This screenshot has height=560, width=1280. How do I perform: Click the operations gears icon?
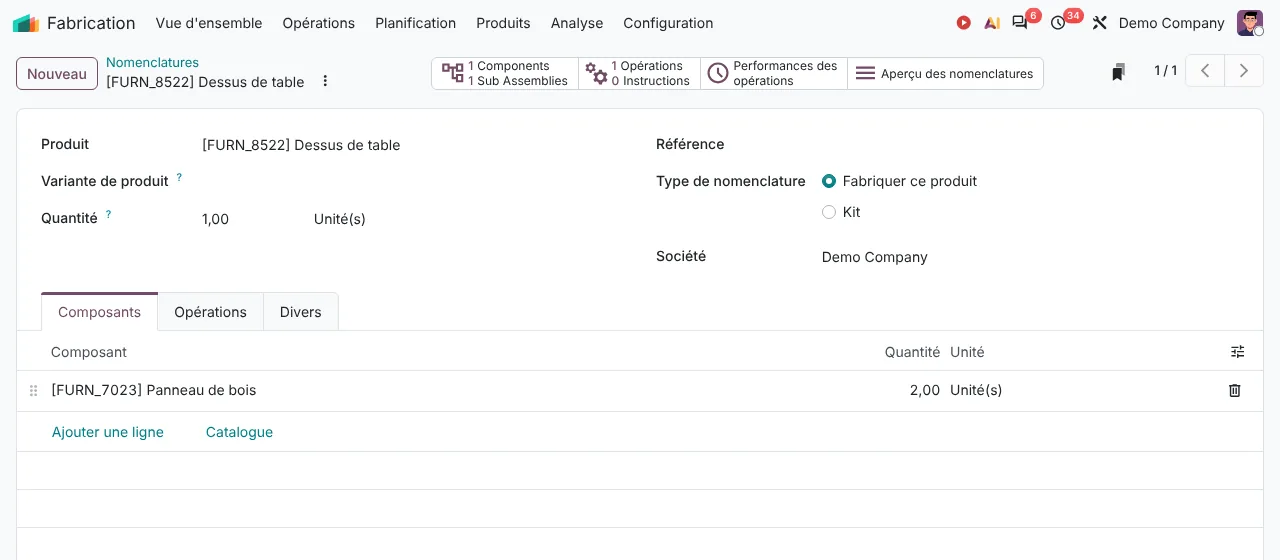pyautogui.click(x=596, y=73)
